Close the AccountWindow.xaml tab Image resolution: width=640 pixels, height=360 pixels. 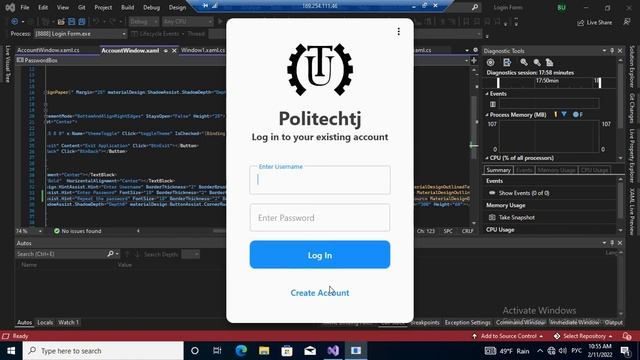[174, 51]
